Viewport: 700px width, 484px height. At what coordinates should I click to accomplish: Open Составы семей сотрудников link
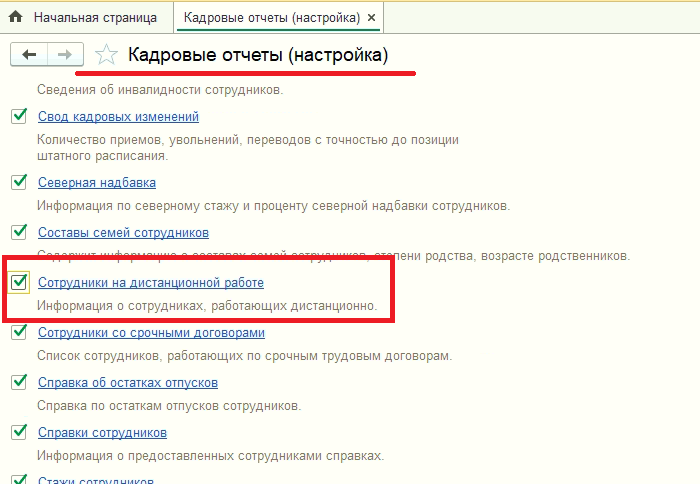coord(123,233)
